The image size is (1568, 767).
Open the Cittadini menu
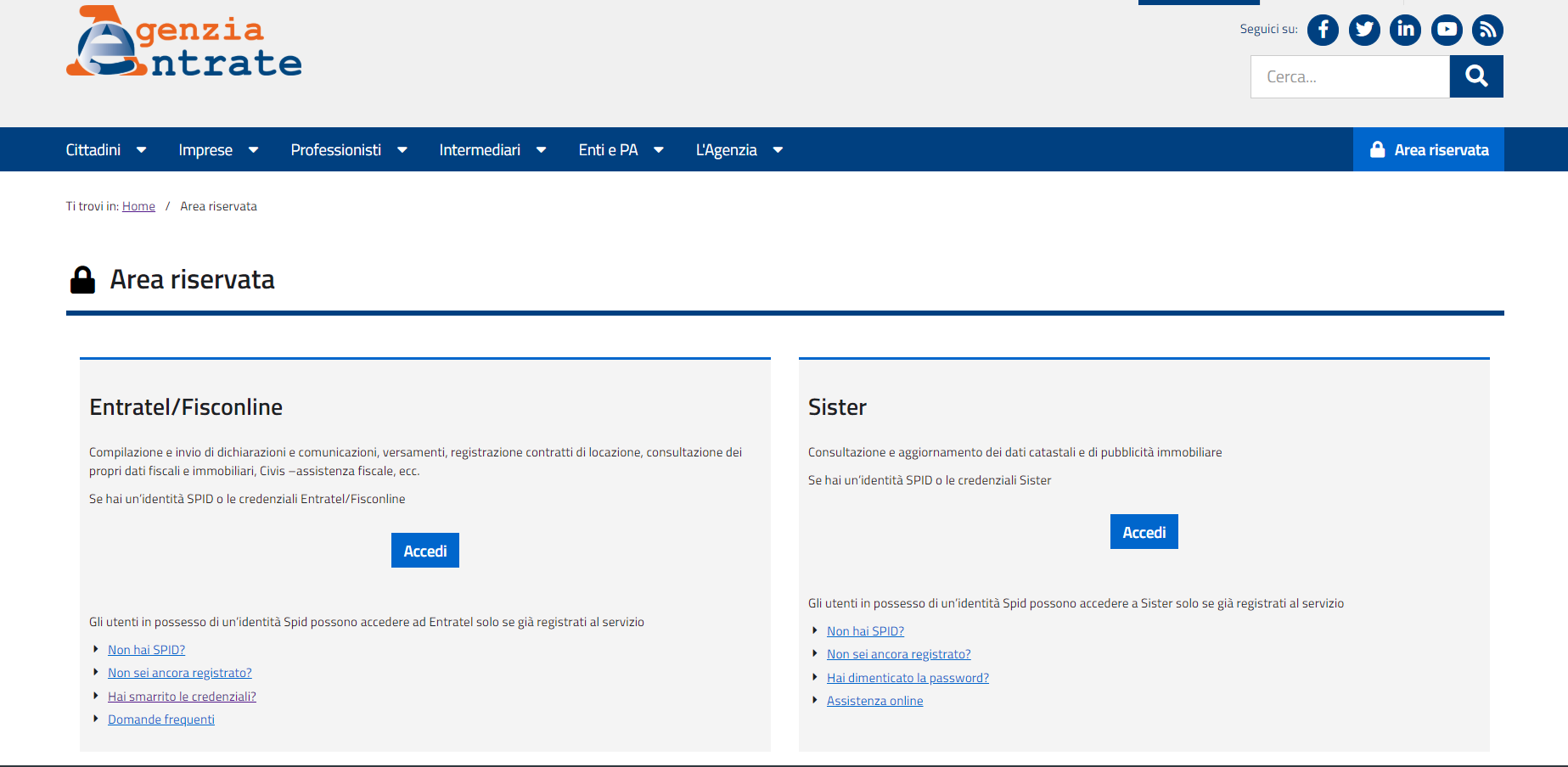93,150
